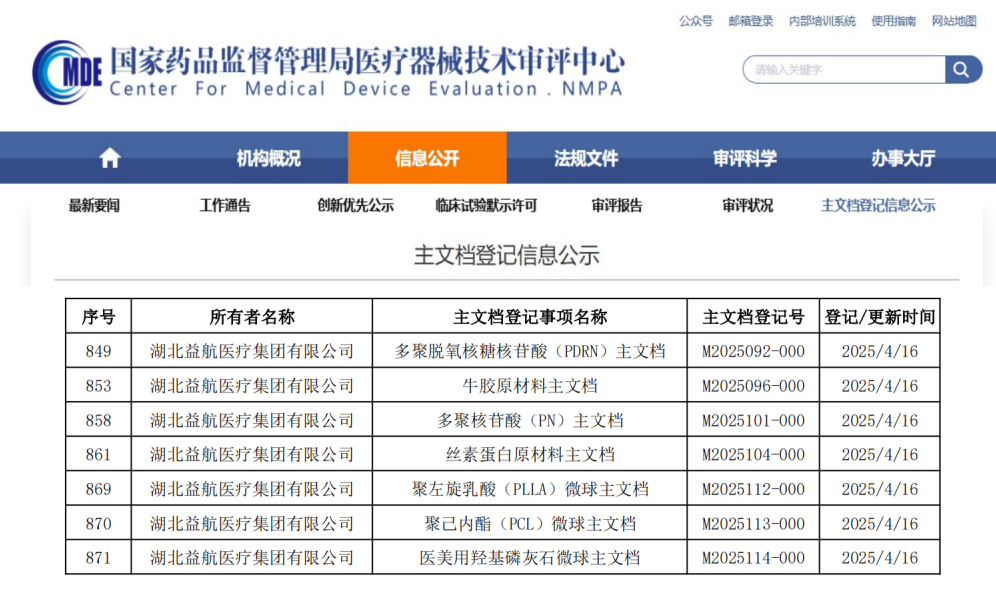Select cell 医美用羟基磷灰石微球主文档

(530, 558)
